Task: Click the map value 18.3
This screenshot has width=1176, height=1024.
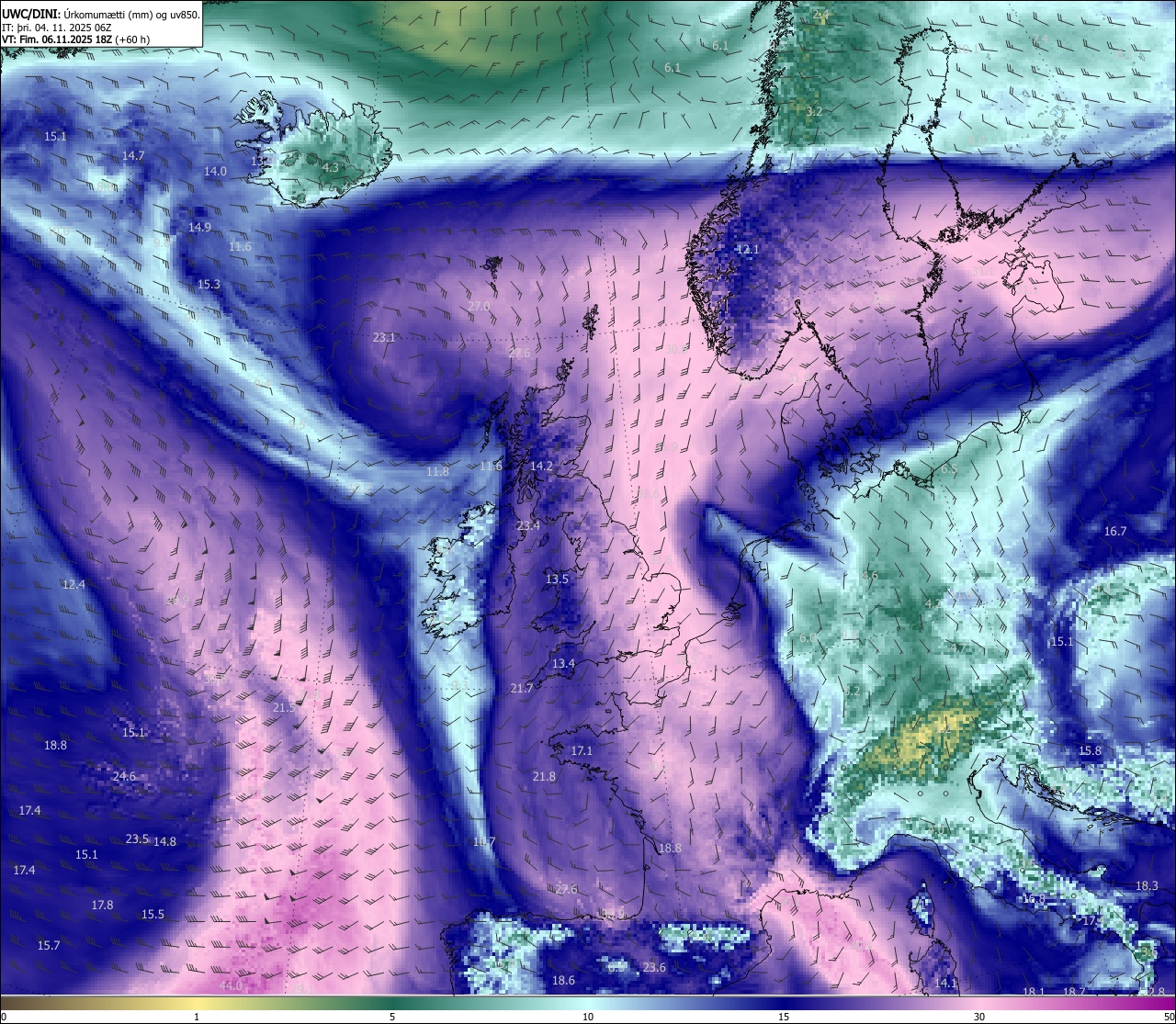Action: point(1147,885)
